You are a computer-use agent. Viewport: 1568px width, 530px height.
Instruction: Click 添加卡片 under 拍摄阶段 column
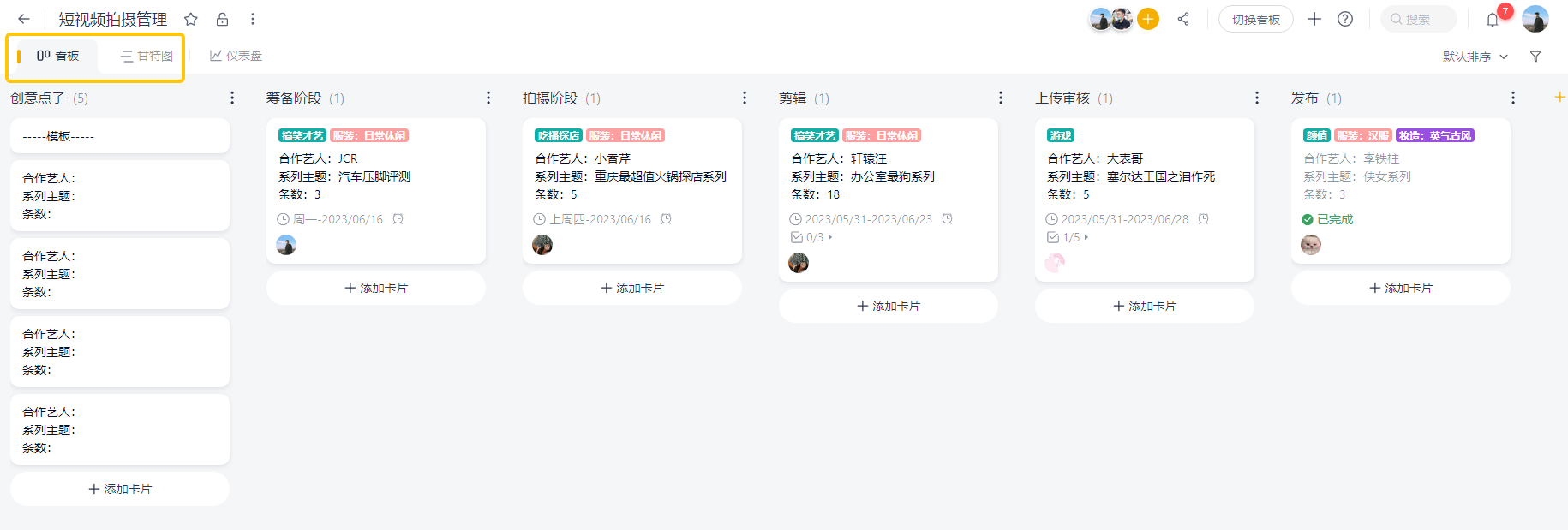[x=632, y=288]
